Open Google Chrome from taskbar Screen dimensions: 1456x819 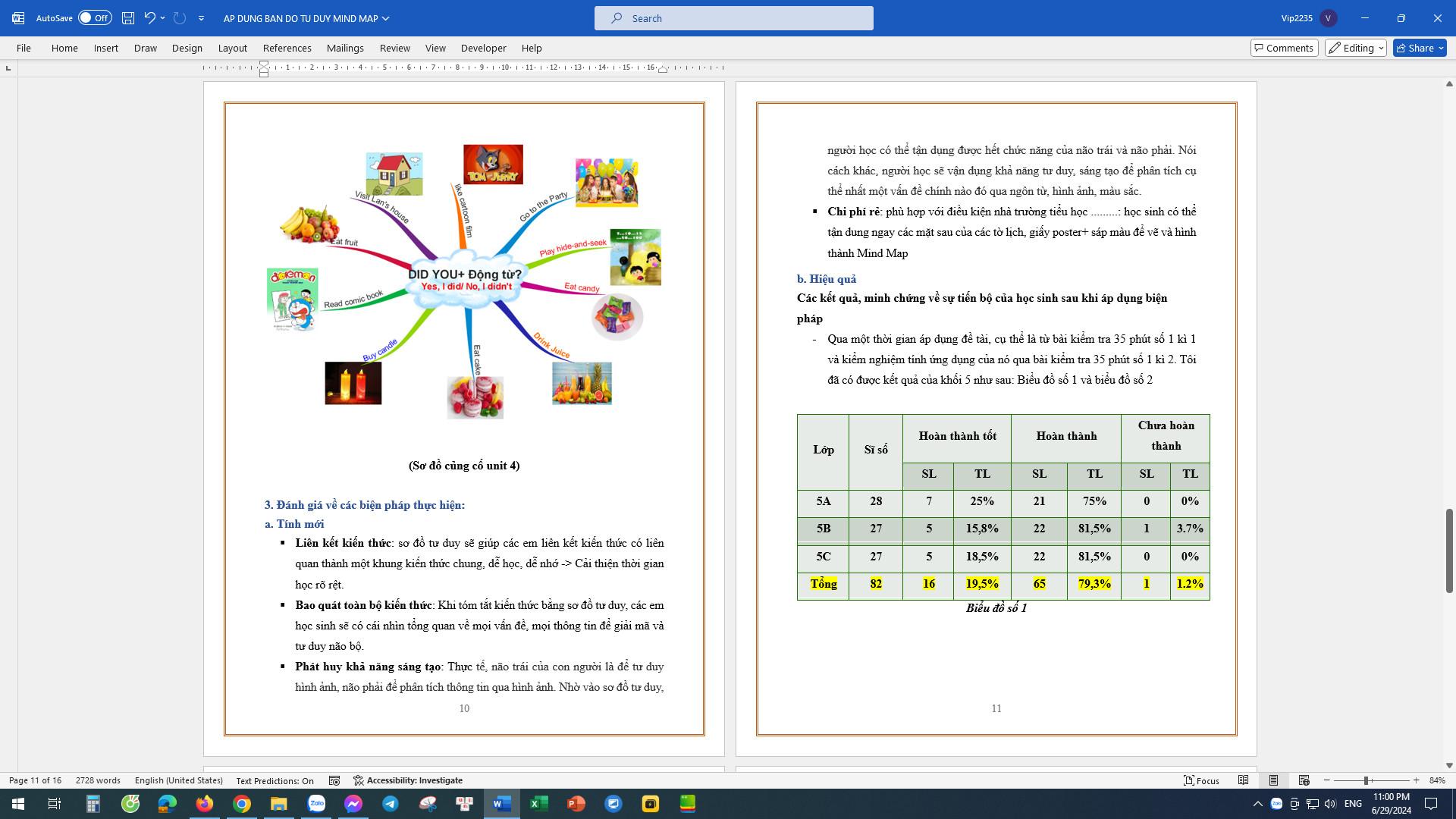(x=241, y=804)
